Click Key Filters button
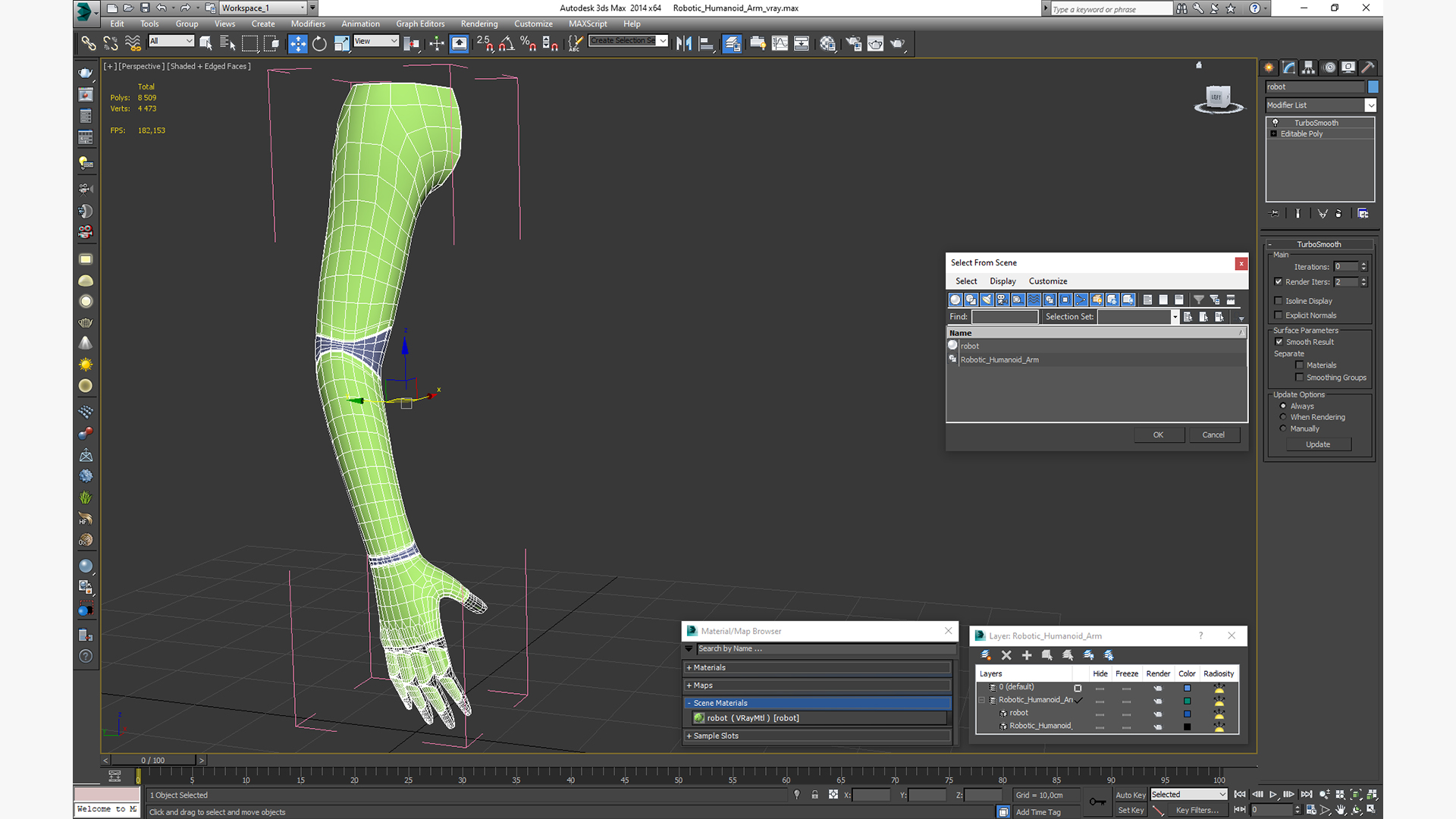 click(1197, 811)
